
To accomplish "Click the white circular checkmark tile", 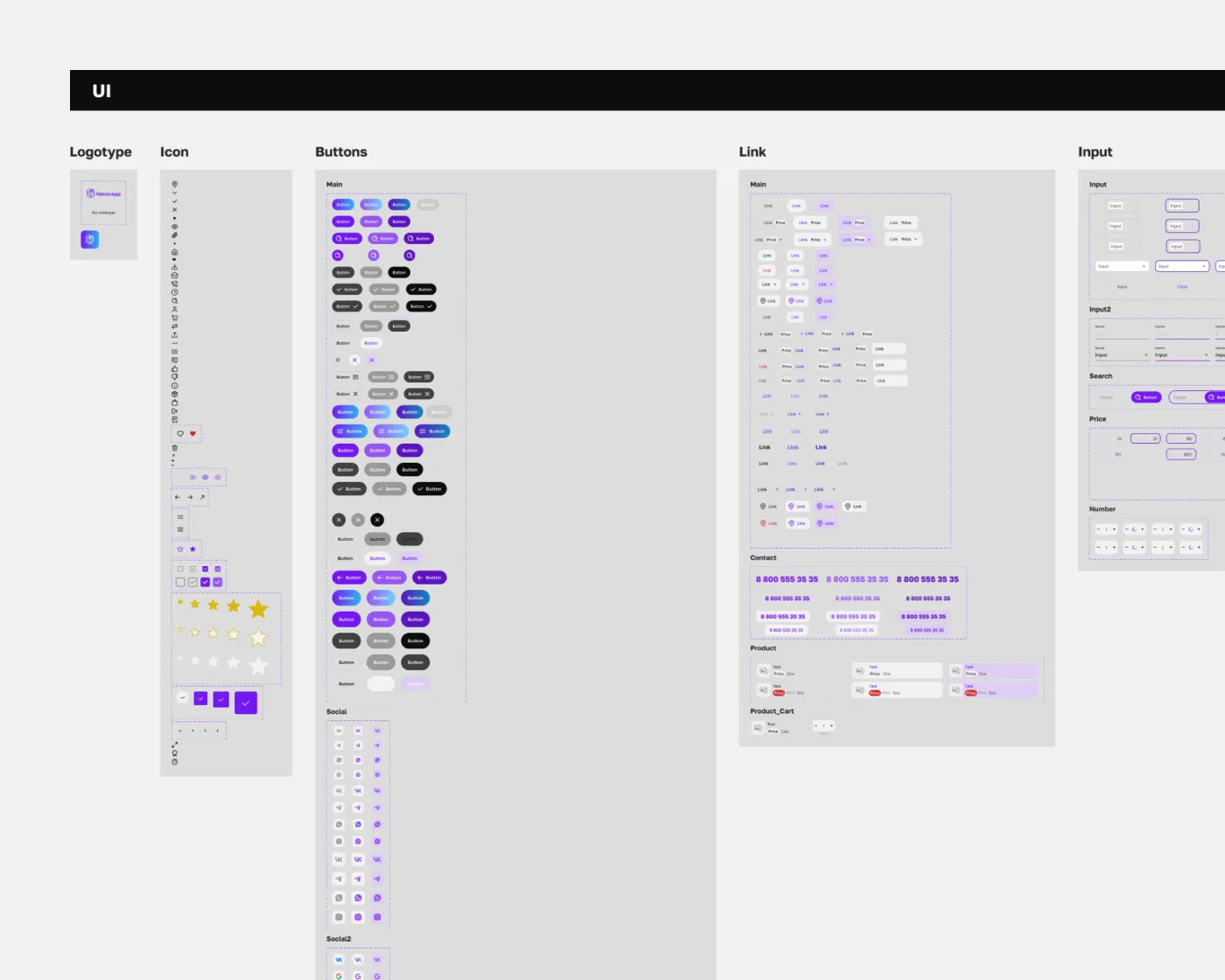I will pyautogui.click(x=183, y=697).
